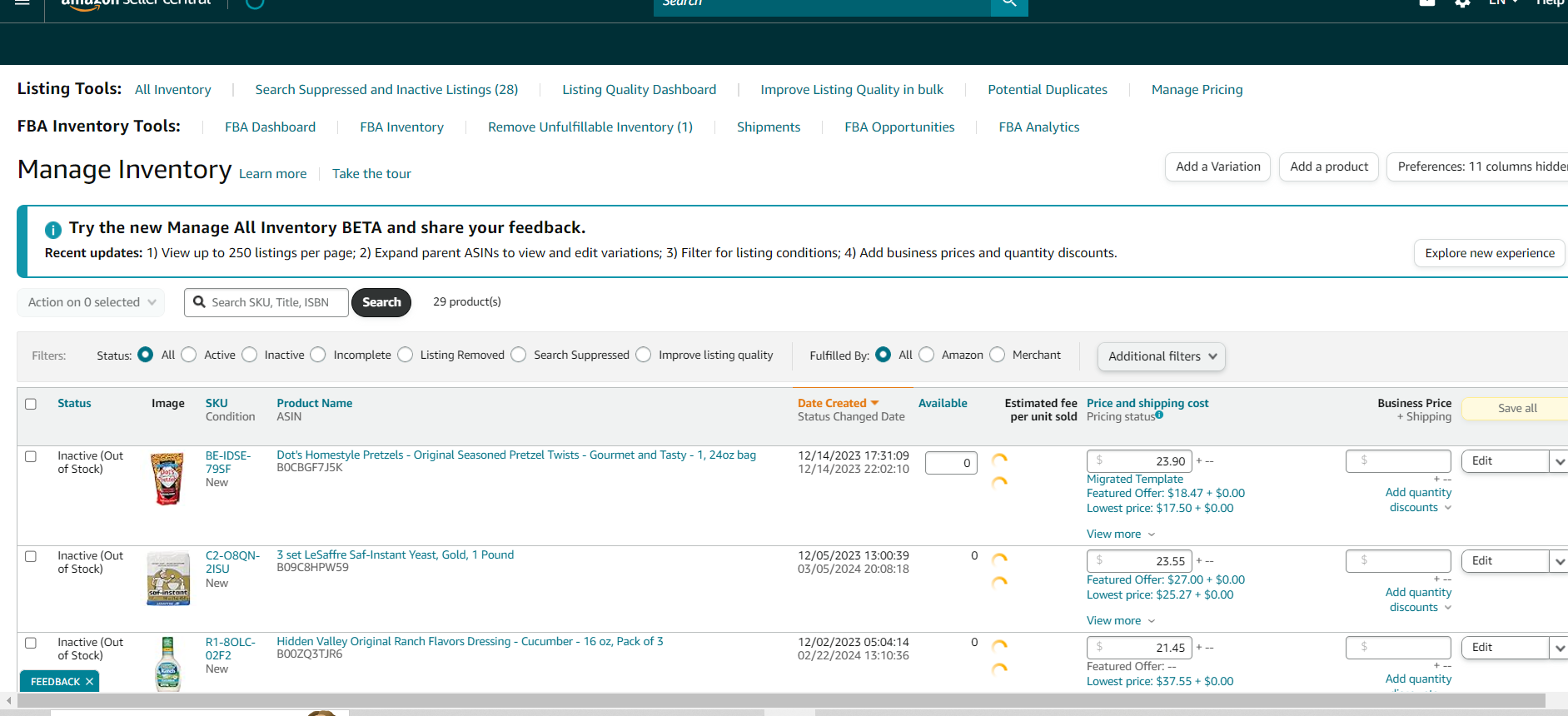Image resolution: width=1568 pixels, height=716 pixels.
Task: Close the FEEDBACK tab with its X
Action: [89, 682]
